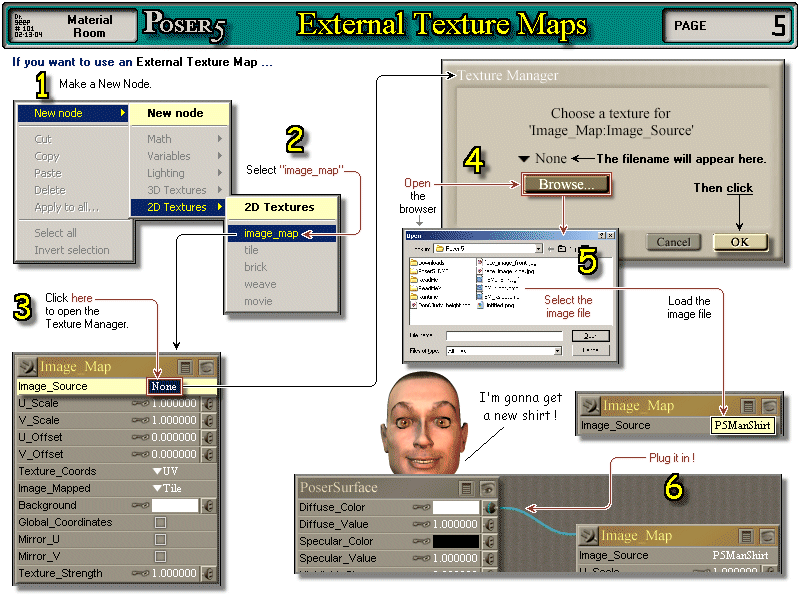Click V_Scale animation key icon
Image resolution: width=800 pixels, height=600 pixels.
(x=140, y=420)
